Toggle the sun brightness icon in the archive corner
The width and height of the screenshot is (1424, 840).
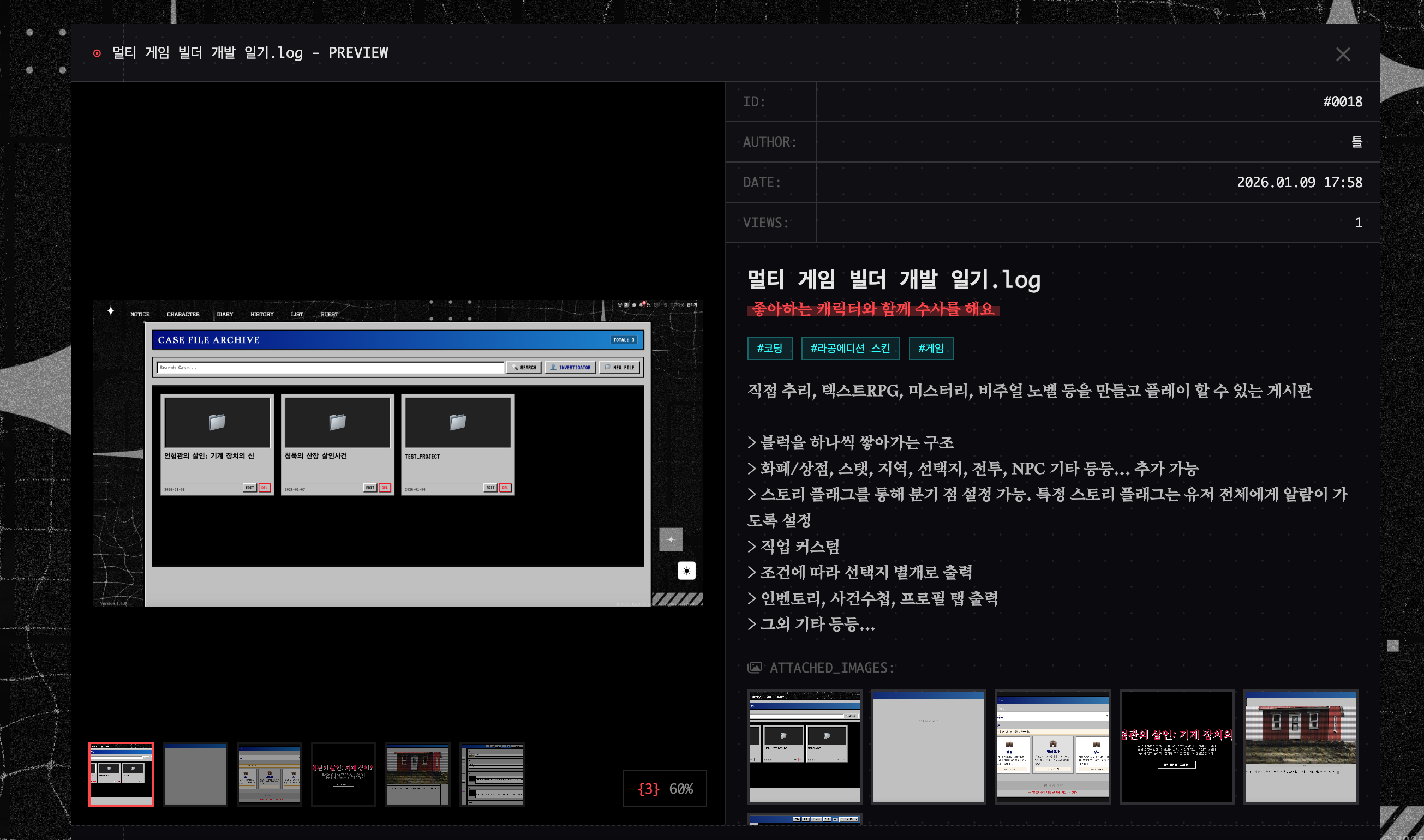pos(686,571)
